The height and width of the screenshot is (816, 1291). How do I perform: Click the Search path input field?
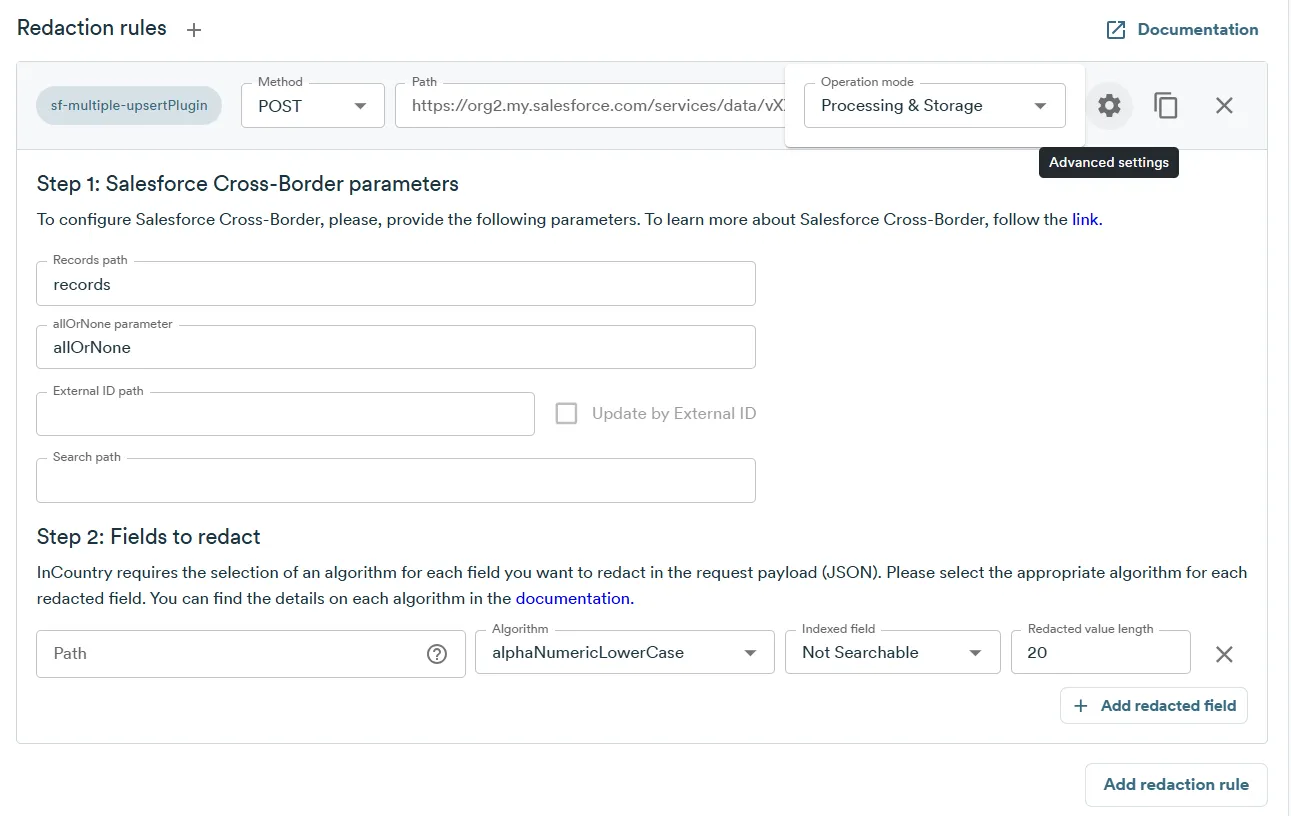point(396,480)
